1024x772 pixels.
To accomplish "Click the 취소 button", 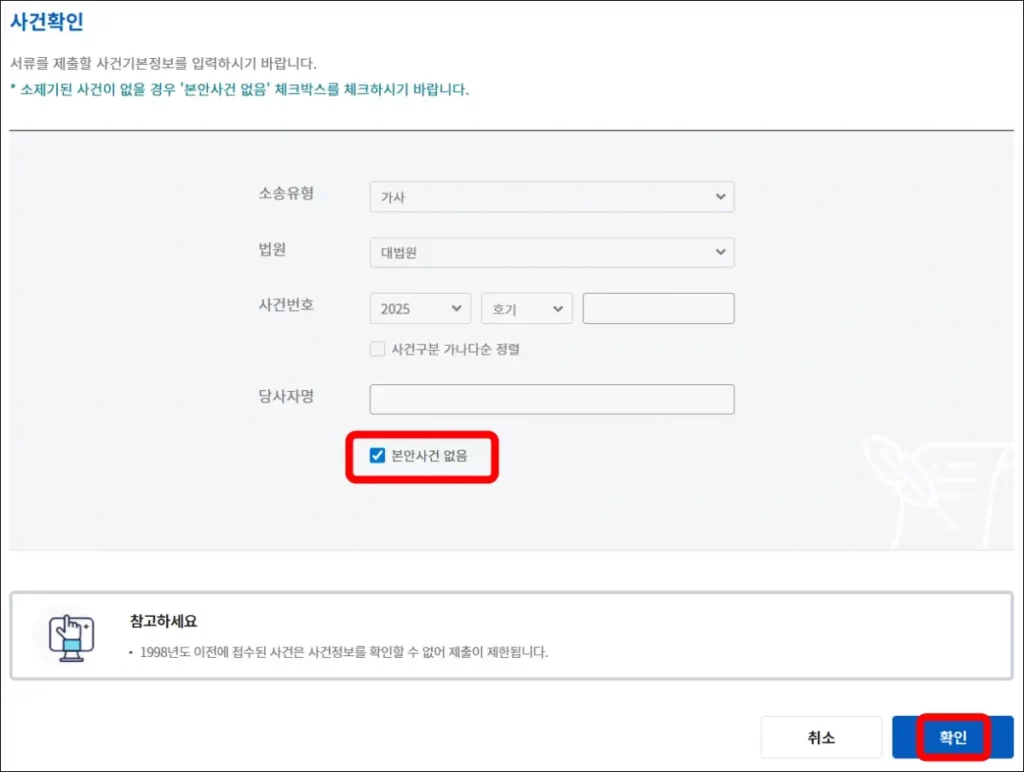I will [x=821, y=737].
